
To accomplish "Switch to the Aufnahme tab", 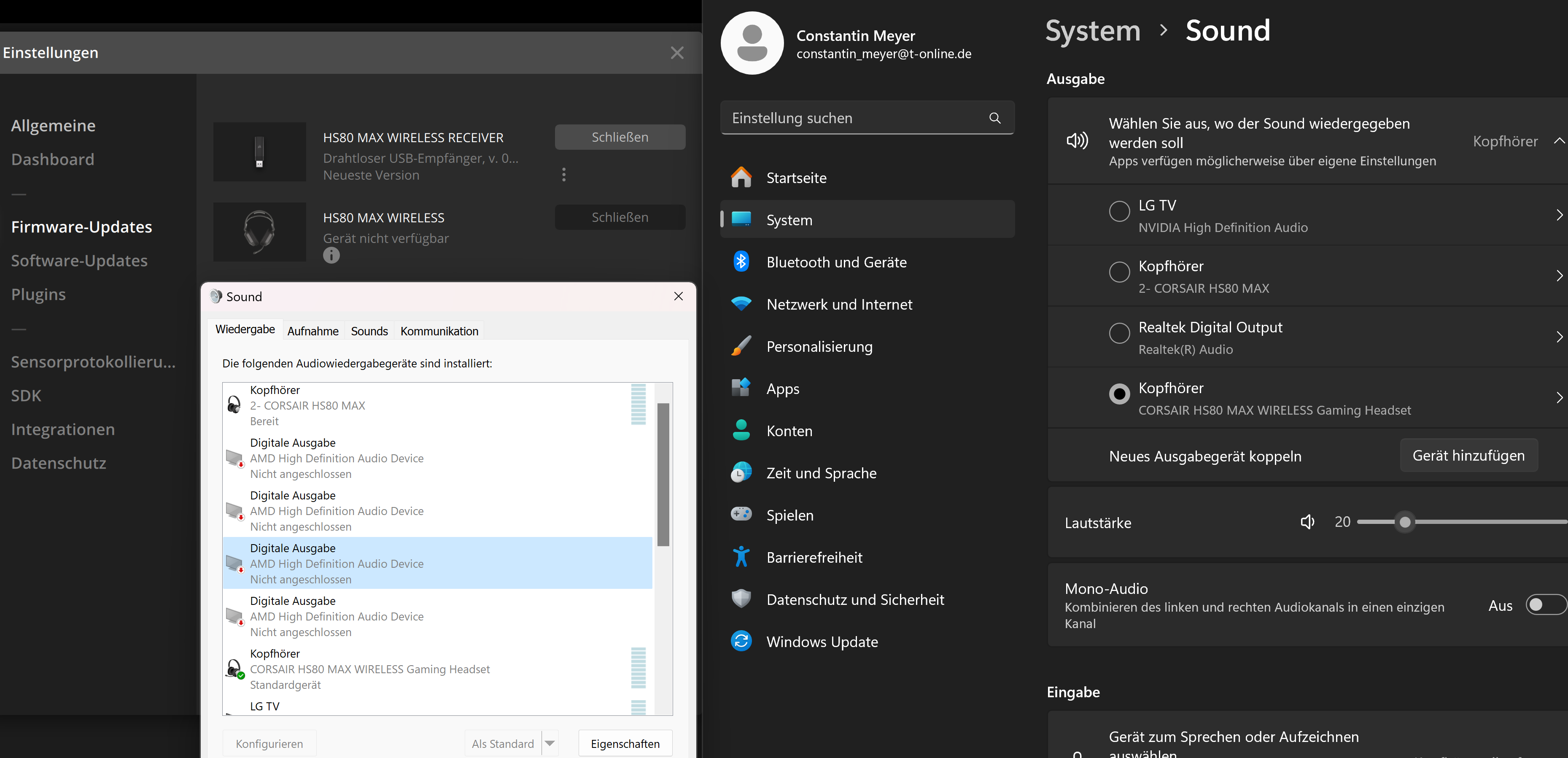I will (x=312, y=331).
